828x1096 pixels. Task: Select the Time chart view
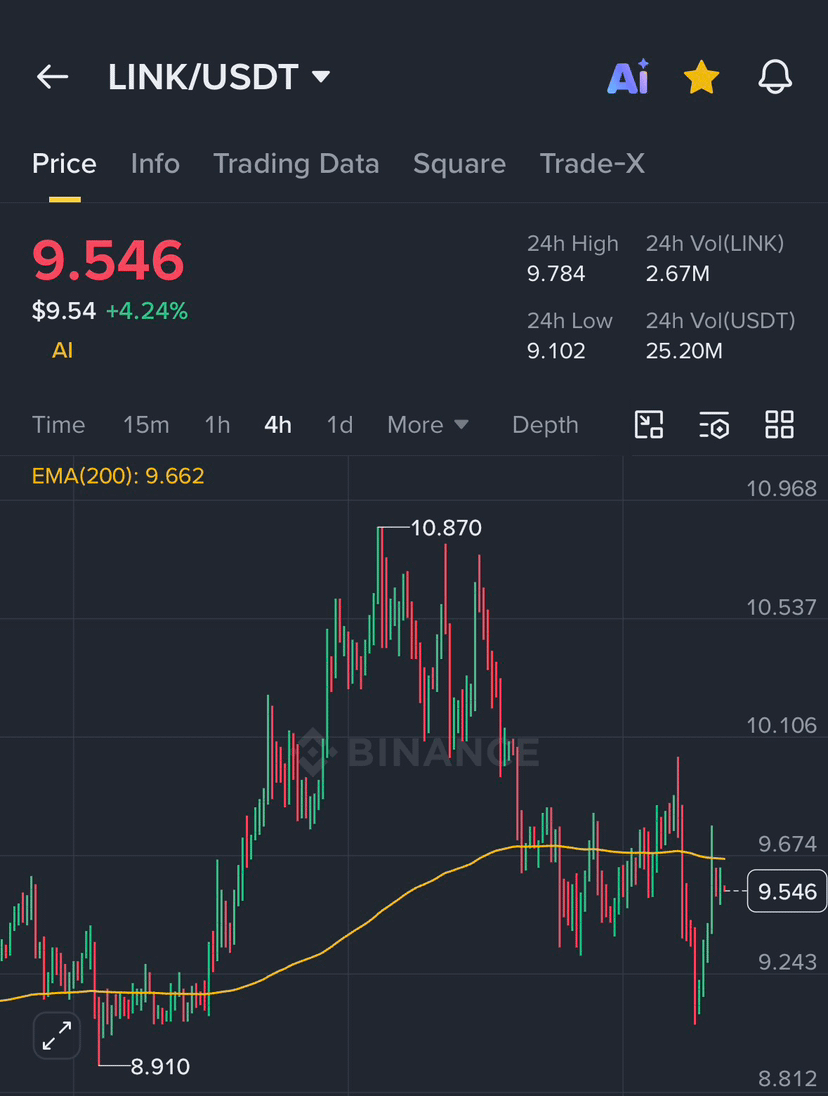[x=59, y=425]
